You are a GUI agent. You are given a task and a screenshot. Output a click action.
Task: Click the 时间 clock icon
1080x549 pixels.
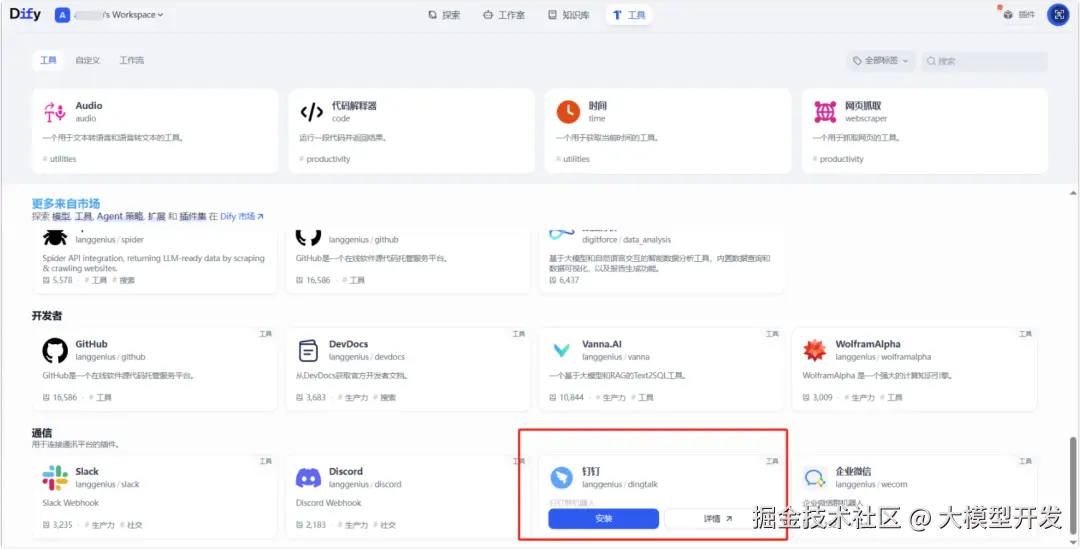coord(568,112)
